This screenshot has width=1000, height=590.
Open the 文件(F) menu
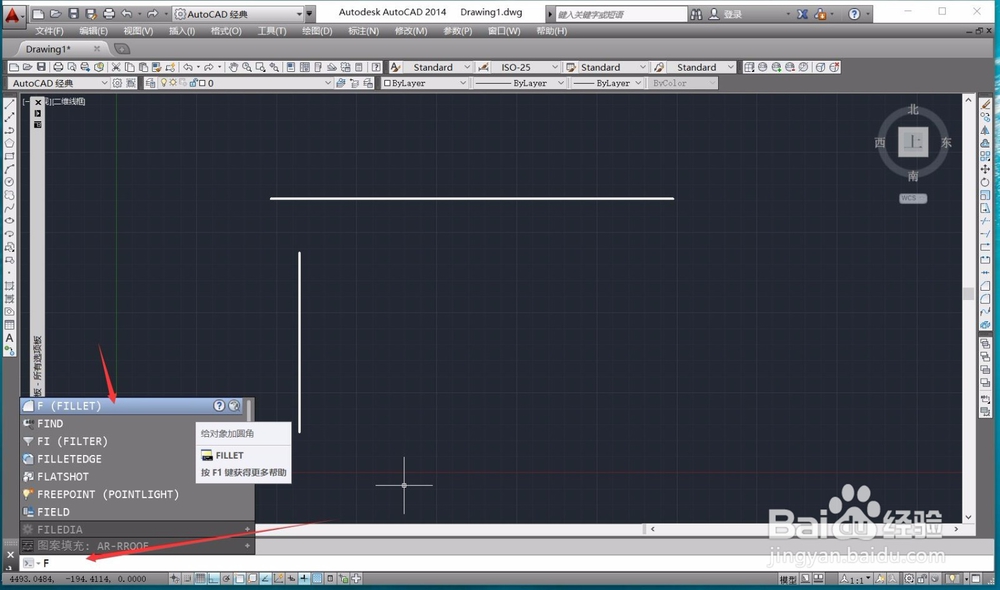[x=49, y=31]
